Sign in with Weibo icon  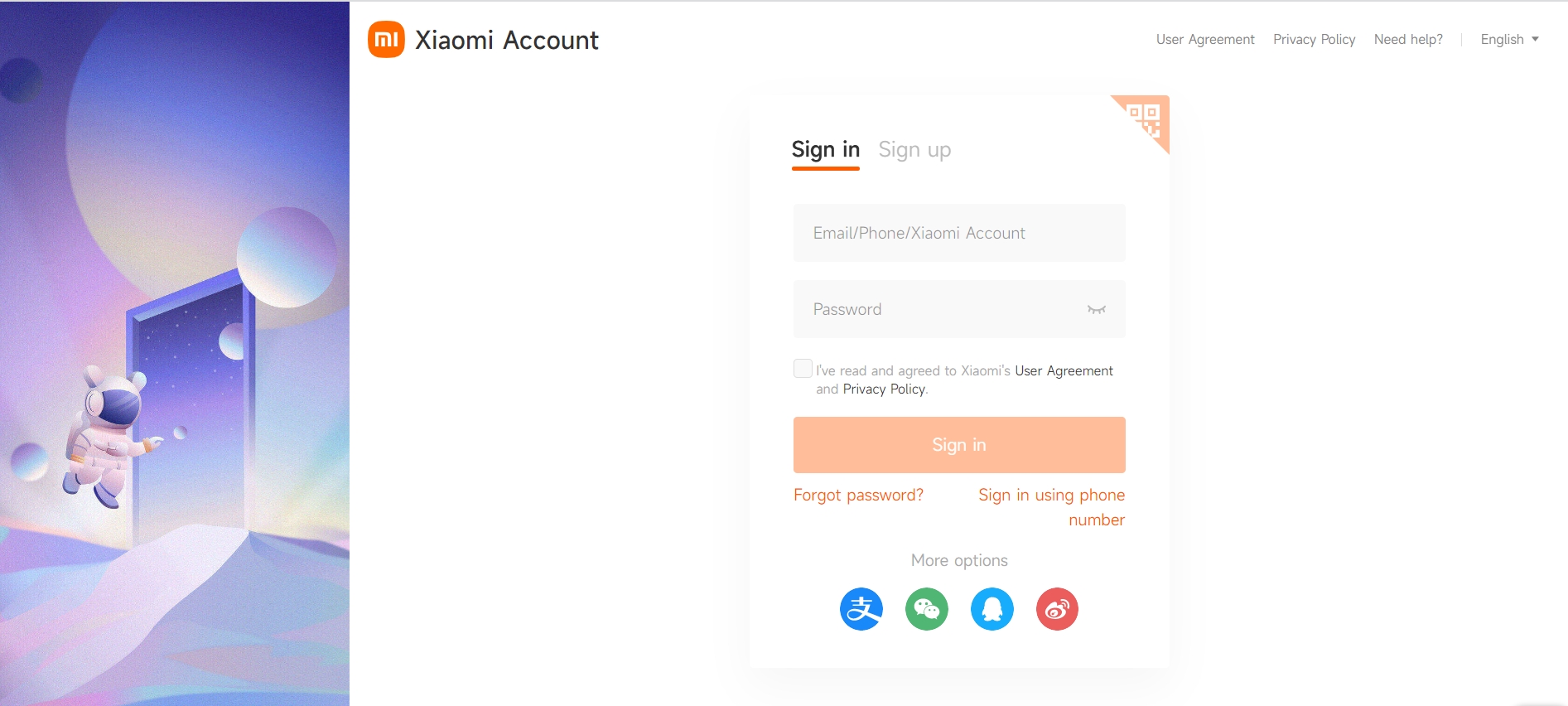click(1057, 609)
